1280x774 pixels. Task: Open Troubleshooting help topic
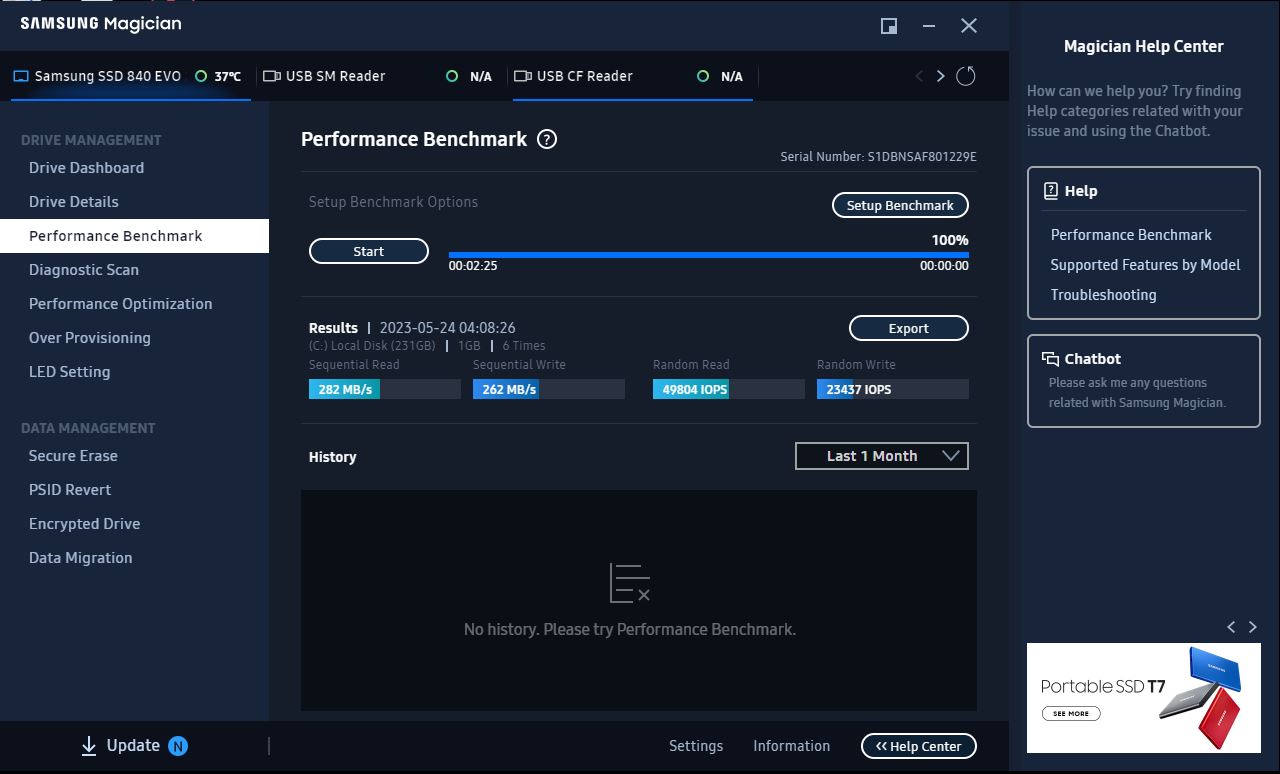(1103, 295)
